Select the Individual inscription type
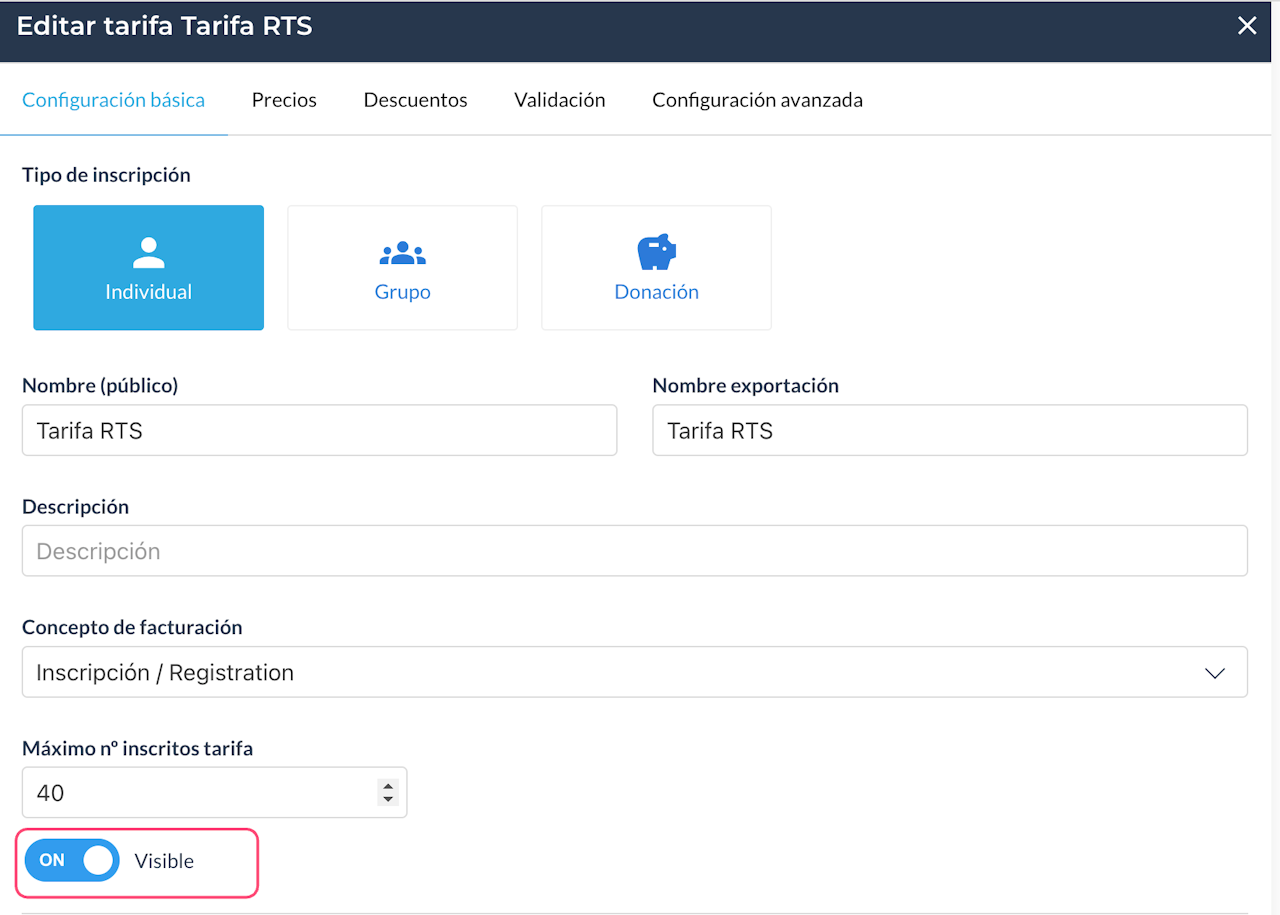This screenshot has width=1280, height=915. point(149,268)
